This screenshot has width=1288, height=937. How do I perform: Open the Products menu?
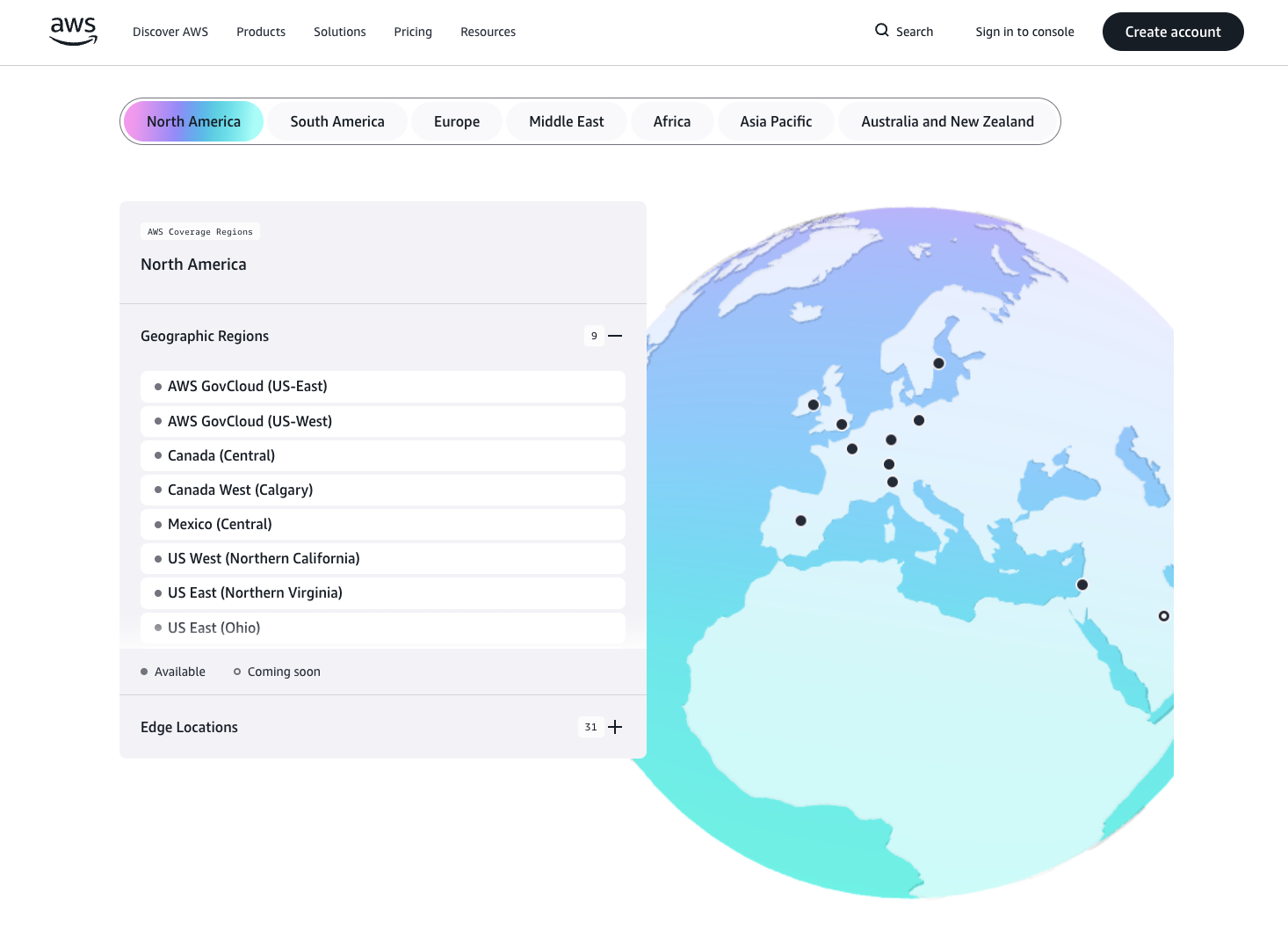click(261, 32)
